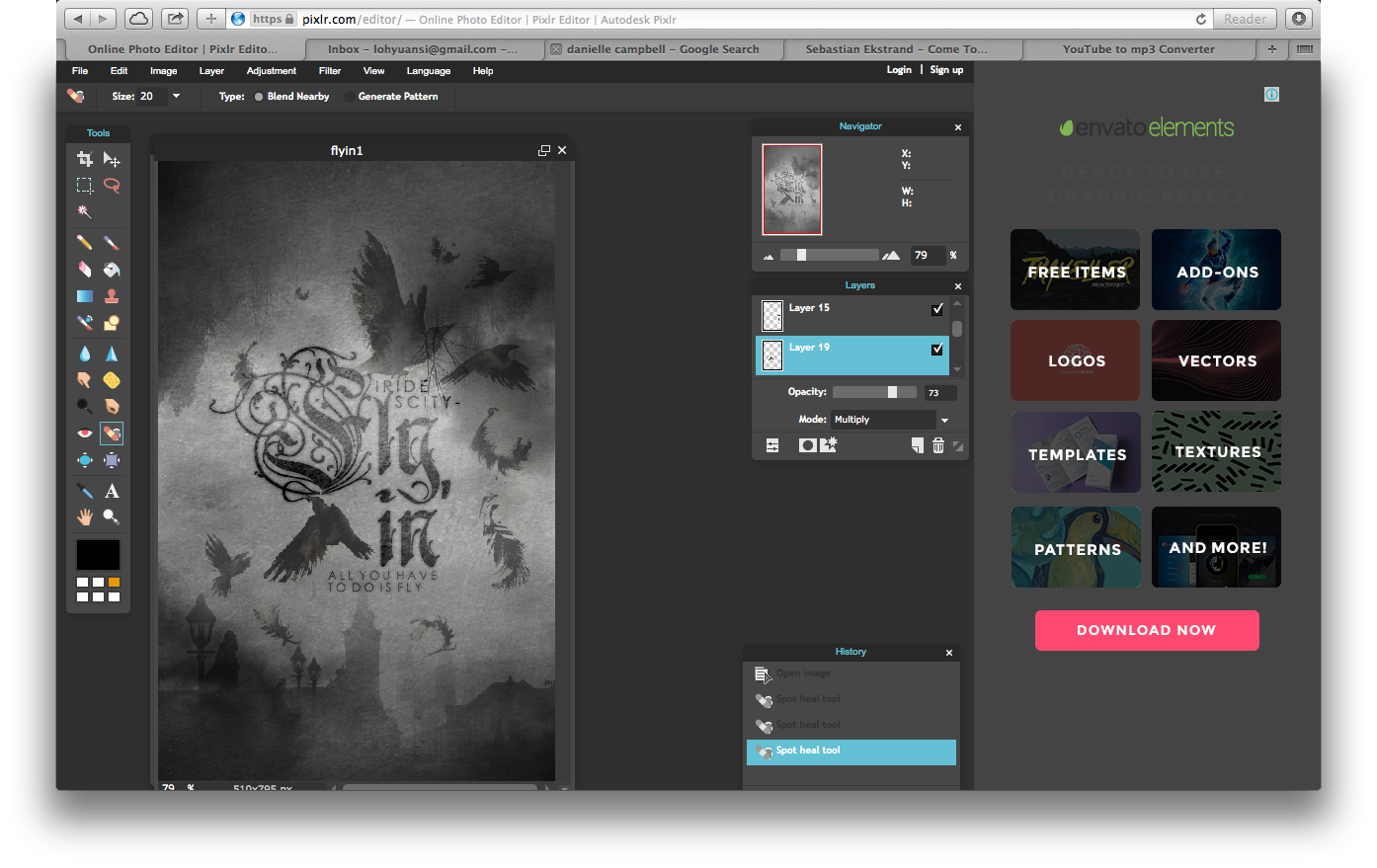Screen dimensions: 1377x868
Task: Select the Lasso tool
Action: 112,186
